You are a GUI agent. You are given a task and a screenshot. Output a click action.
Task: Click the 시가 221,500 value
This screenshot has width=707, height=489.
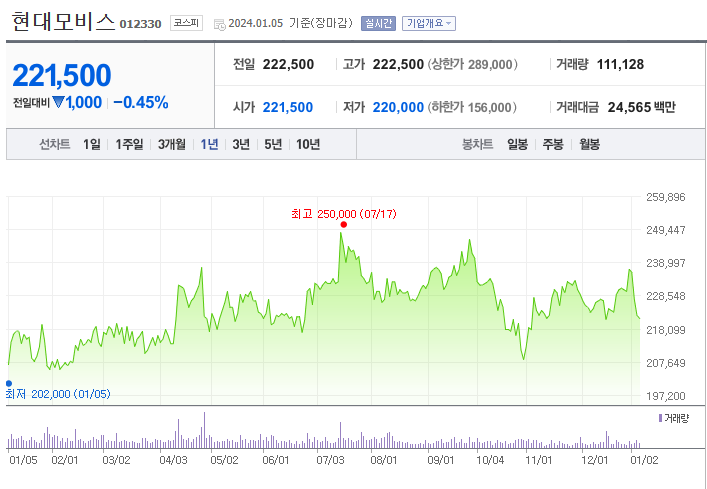click(288, 107)
